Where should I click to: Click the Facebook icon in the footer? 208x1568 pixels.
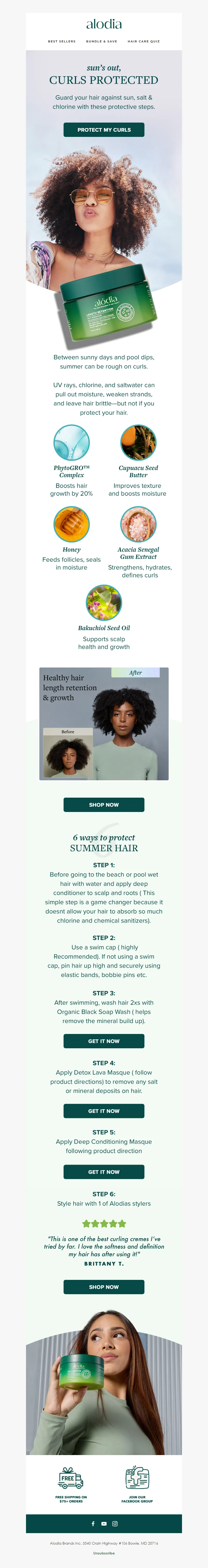click(x=93, y=1523)
